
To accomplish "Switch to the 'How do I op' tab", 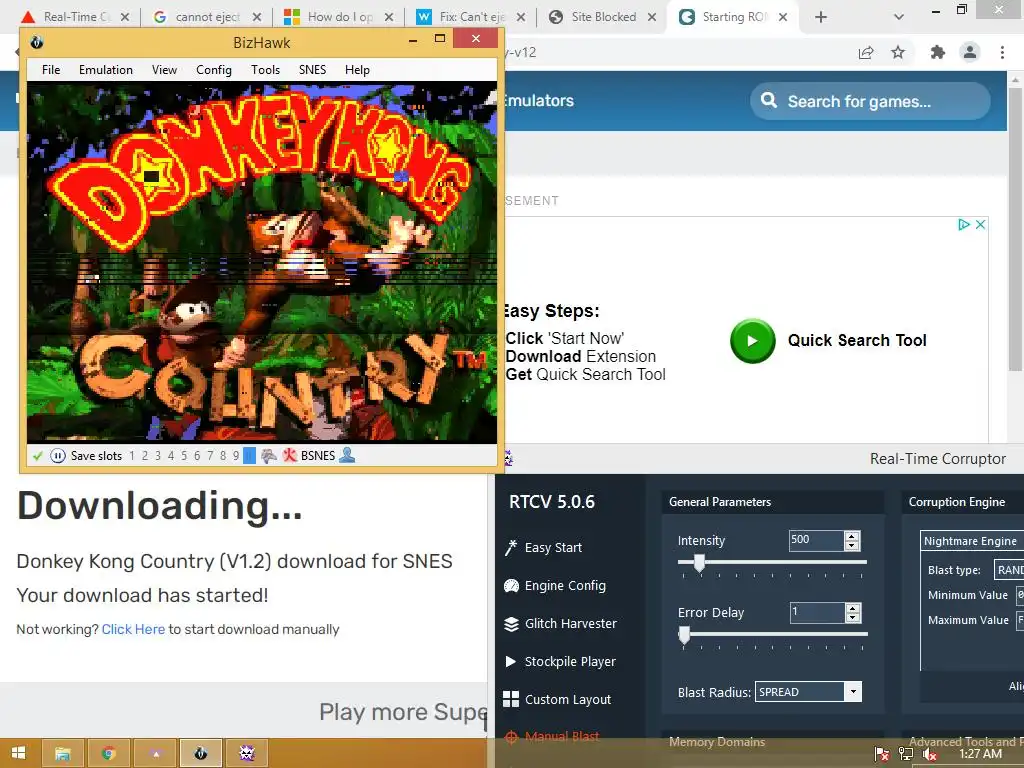I will [338, 17].
